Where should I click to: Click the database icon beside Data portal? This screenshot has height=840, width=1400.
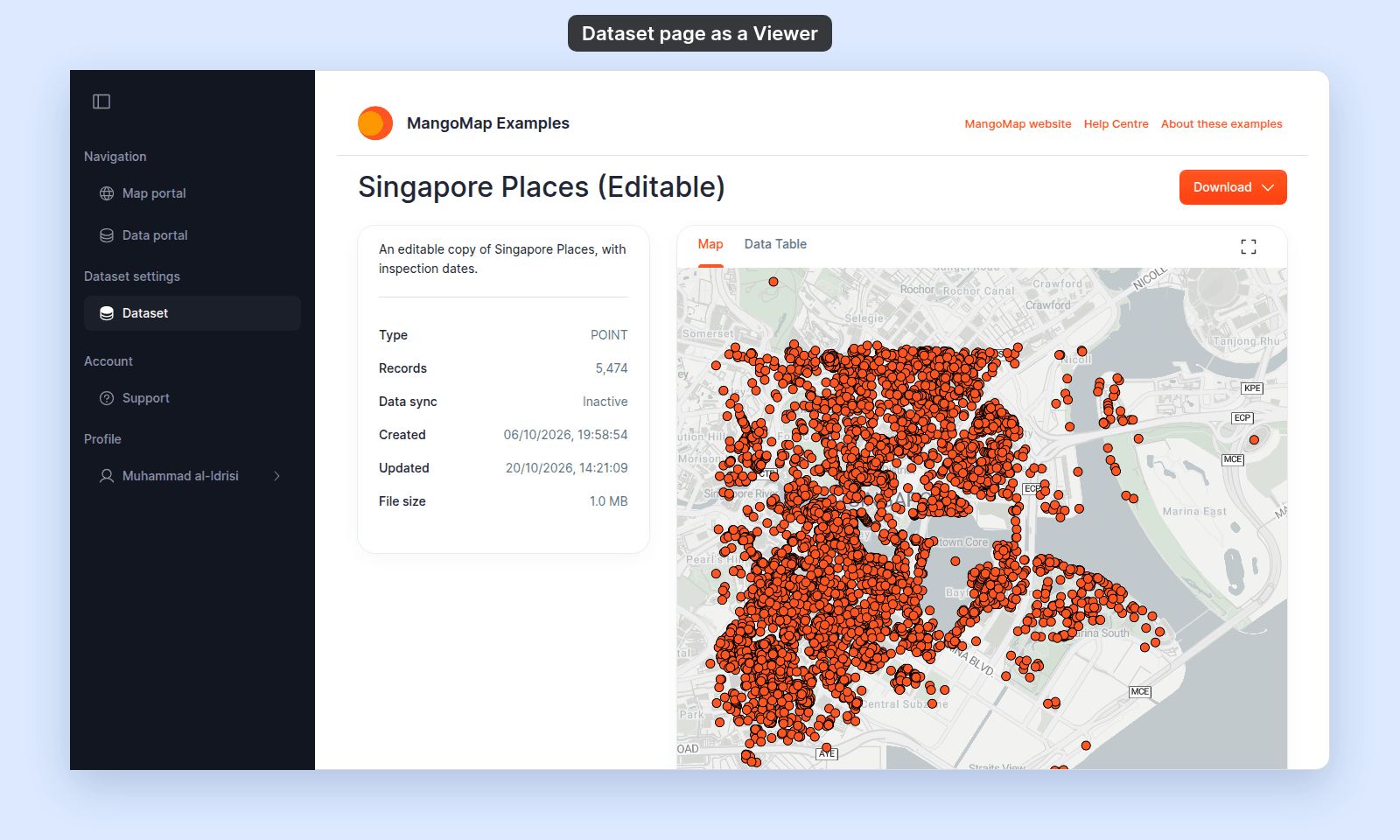[107, 235]
